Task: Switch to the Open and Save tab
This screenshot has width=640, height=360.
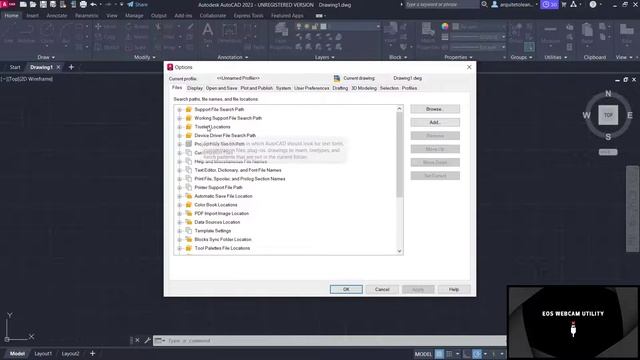Action: coord(221,88)
